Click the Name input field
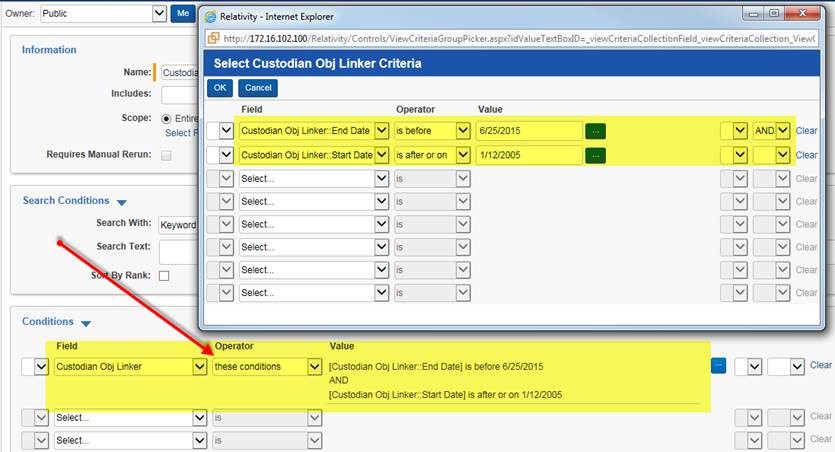Viewport: 835px width, 452px height. [x=179, y=72]
